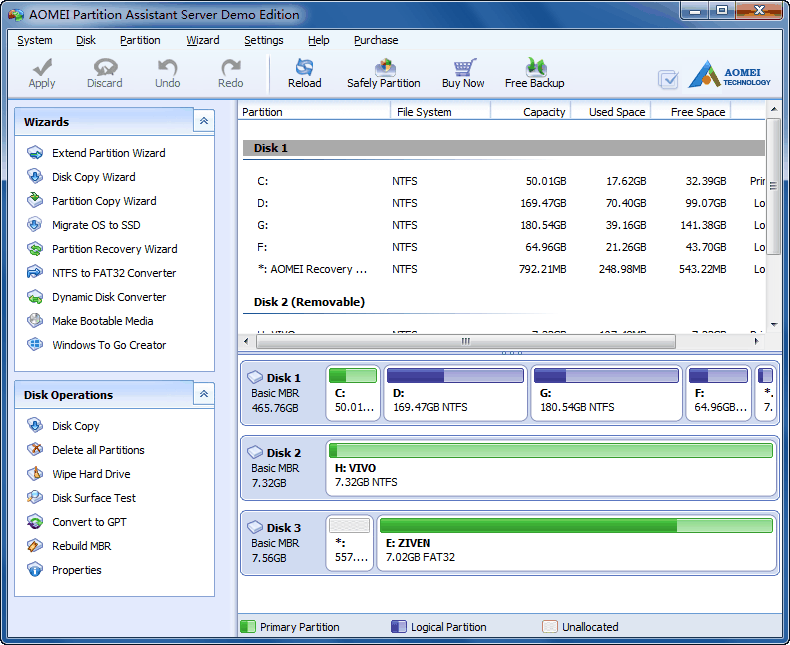Click the Buy Now cart icon
The height and width of the screenshot is (645, 790).
(463, 67)
